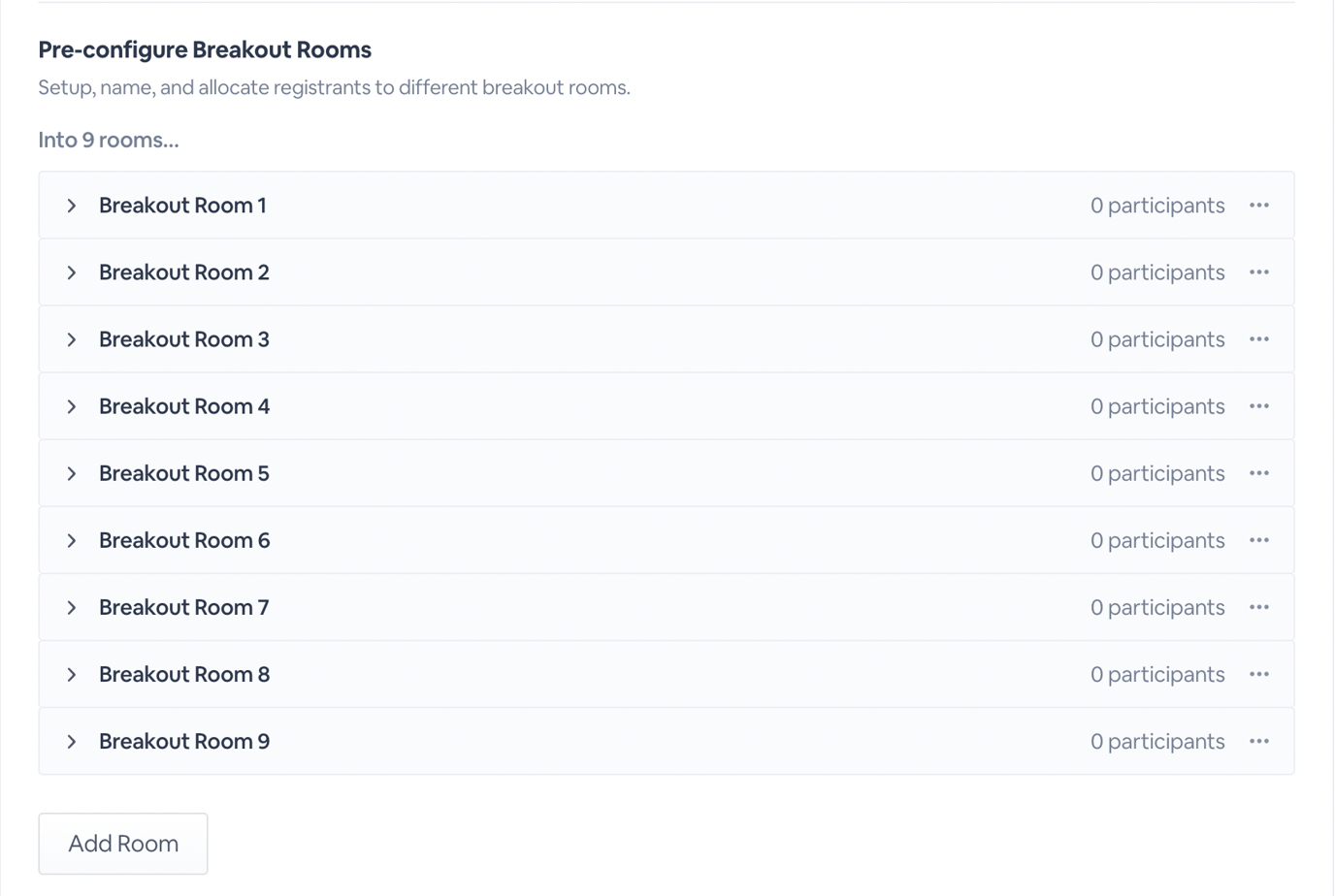1335x896 pixels.
Task: Open more actions for Breakout Room 5
Action: [x=1258, y=473]
